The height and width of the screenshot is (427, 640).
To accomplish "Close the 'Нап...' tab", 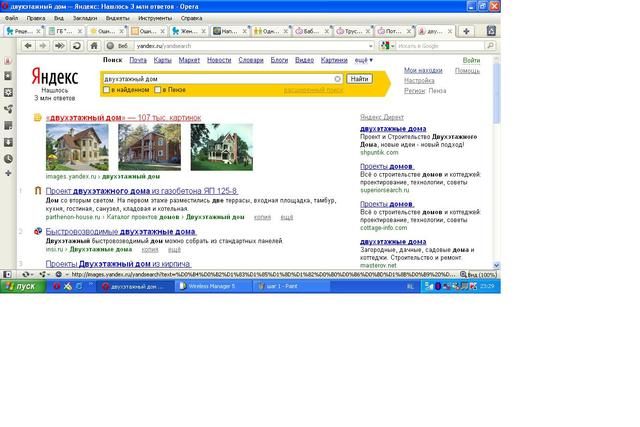I will click(244, 31).
